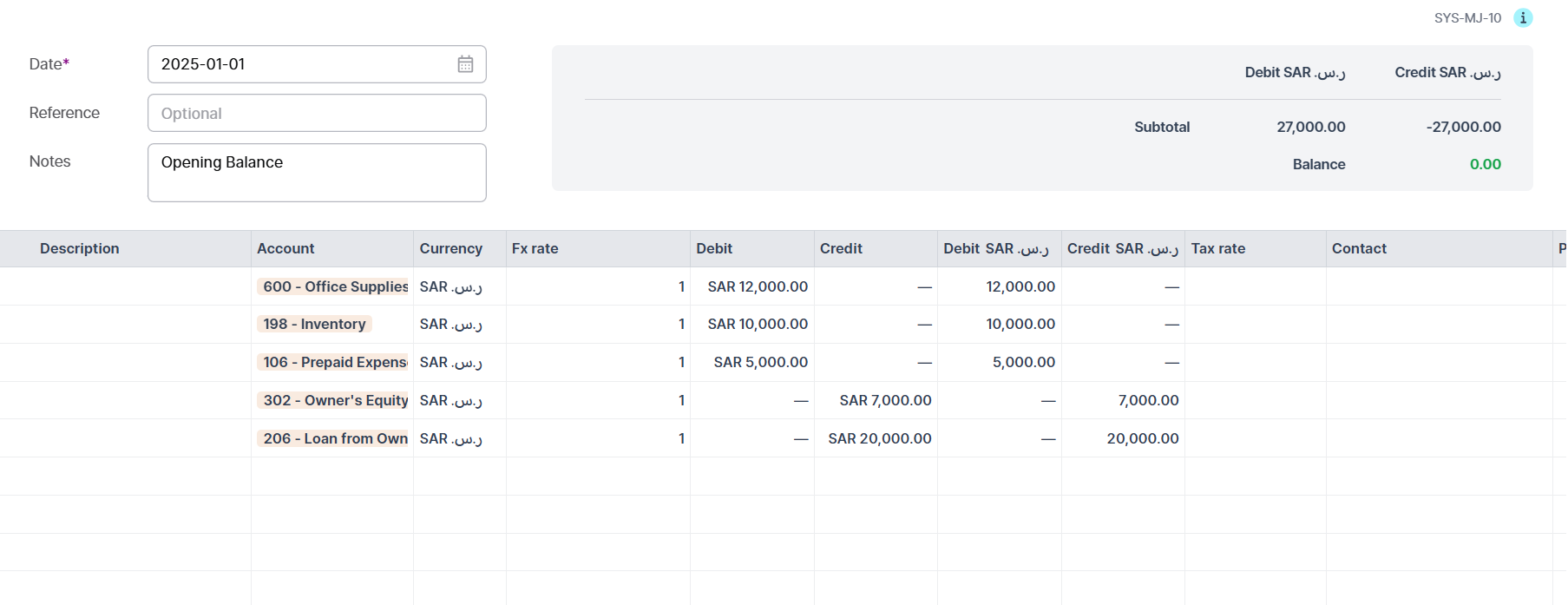Edit the Opening Balance notes box
The width and height of the screenshot is (1568, 605).
[317, 173]
